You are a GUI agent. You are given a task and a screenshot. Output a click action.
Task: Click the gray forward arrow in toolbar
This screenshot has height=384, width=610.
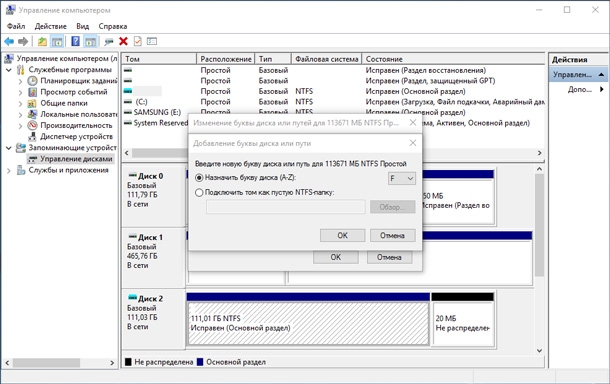23,41
